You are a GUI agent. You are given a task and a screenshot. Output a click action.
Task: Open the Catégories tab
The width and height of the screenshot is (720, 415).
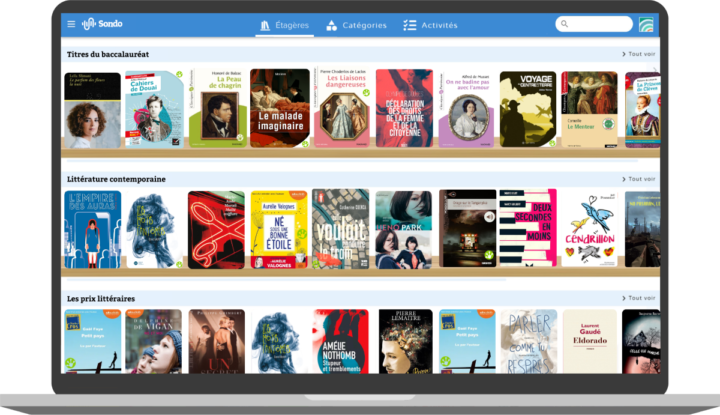(x=356, y=25)
